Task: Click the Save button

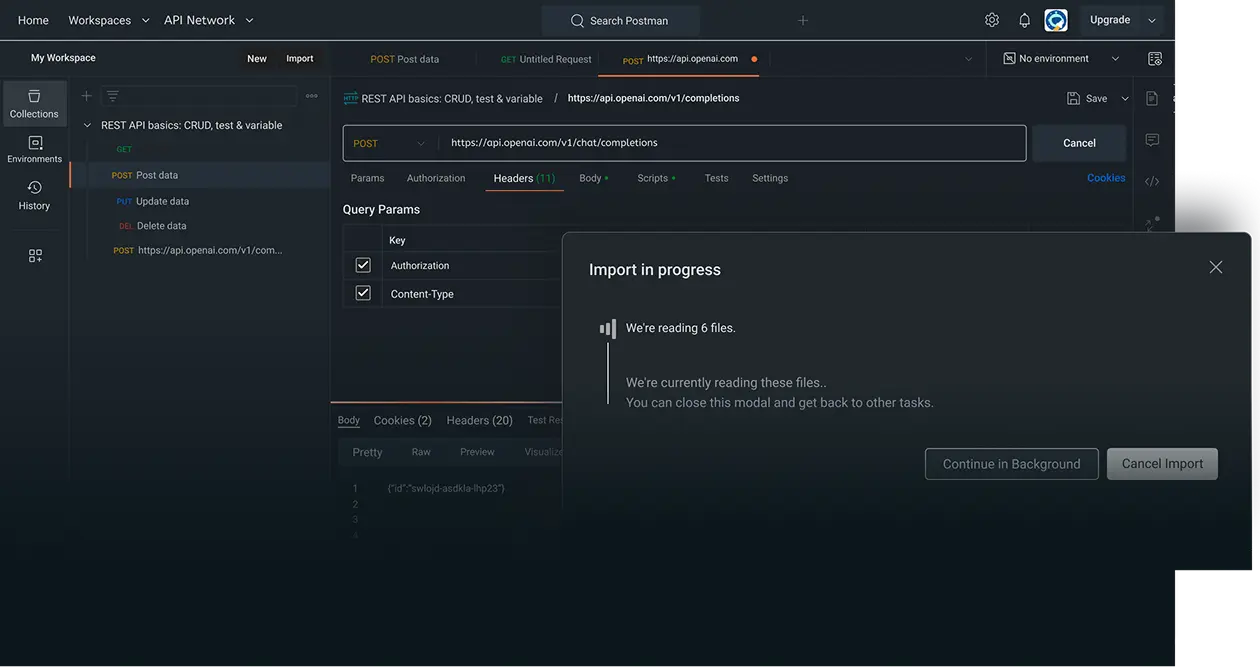Action: (1087, 99)
